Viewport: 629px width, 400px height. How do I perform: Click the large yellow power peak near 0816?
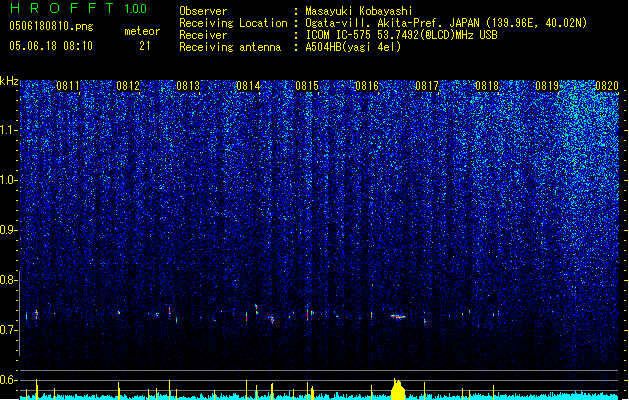(x=398, y=389)
